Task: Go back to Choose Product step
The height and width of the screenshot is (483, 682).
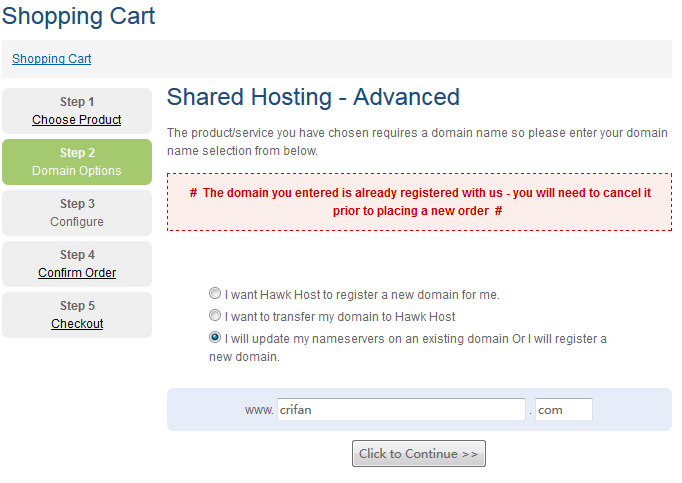Action: coord(77,120)
